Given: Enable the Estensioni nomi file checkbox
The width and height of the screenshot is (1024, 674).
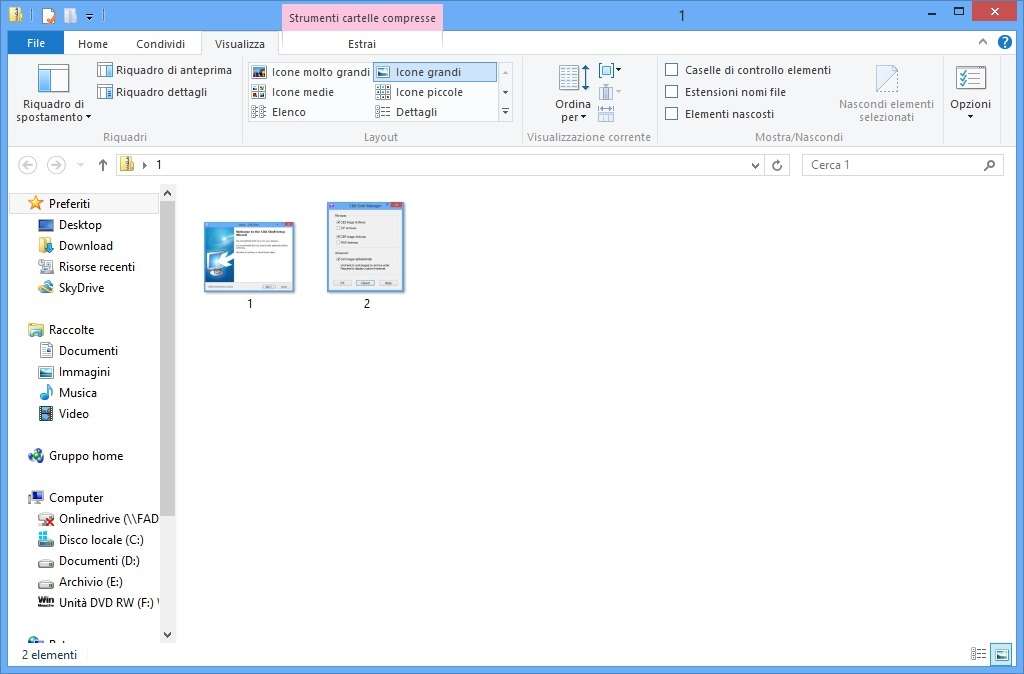Looking at the screenshot, I should tap(671, 91).
